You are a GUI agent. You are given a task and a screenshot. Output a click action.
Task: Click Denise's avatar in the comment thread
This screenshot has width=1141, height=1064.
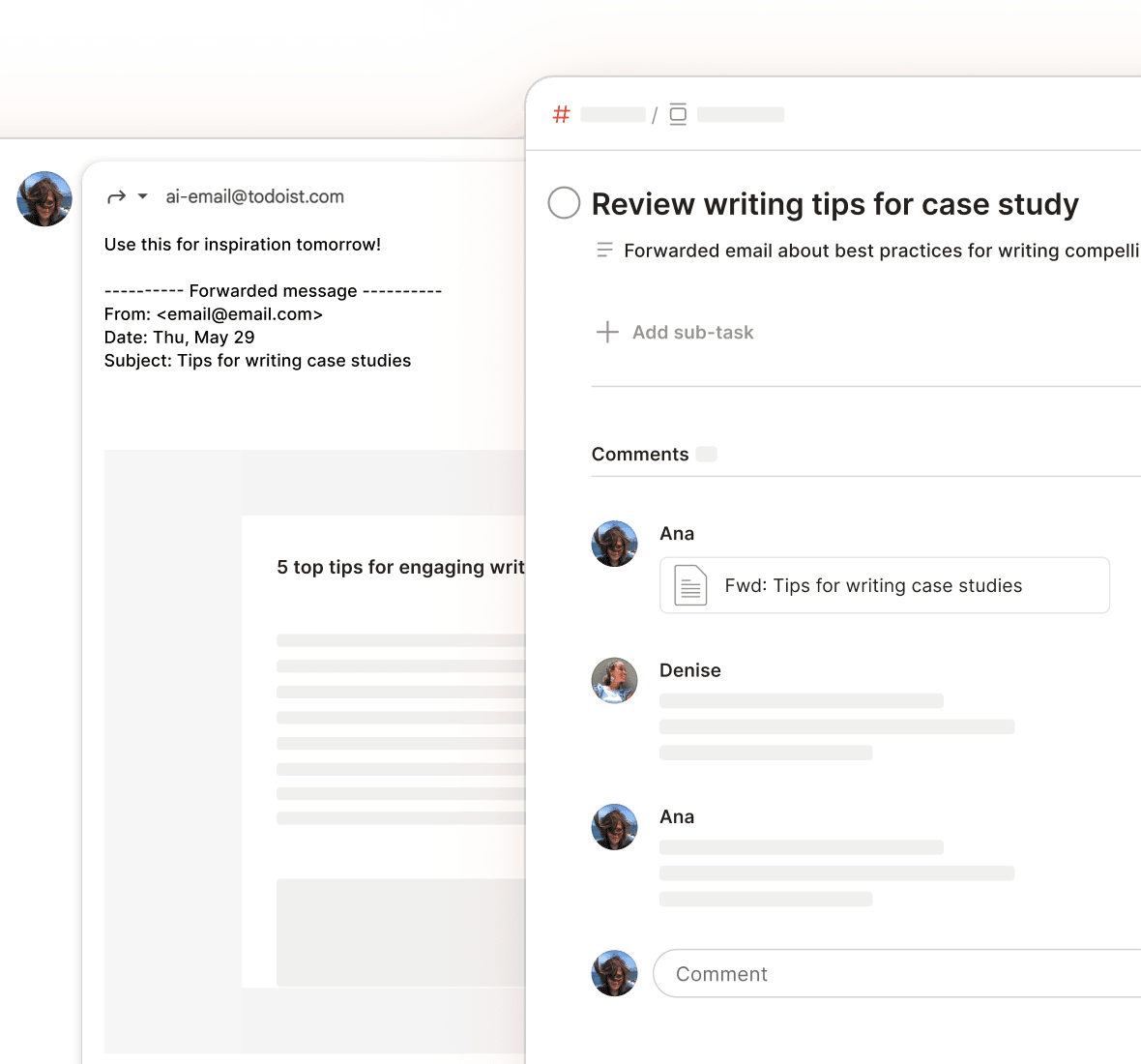click(614, 681)
